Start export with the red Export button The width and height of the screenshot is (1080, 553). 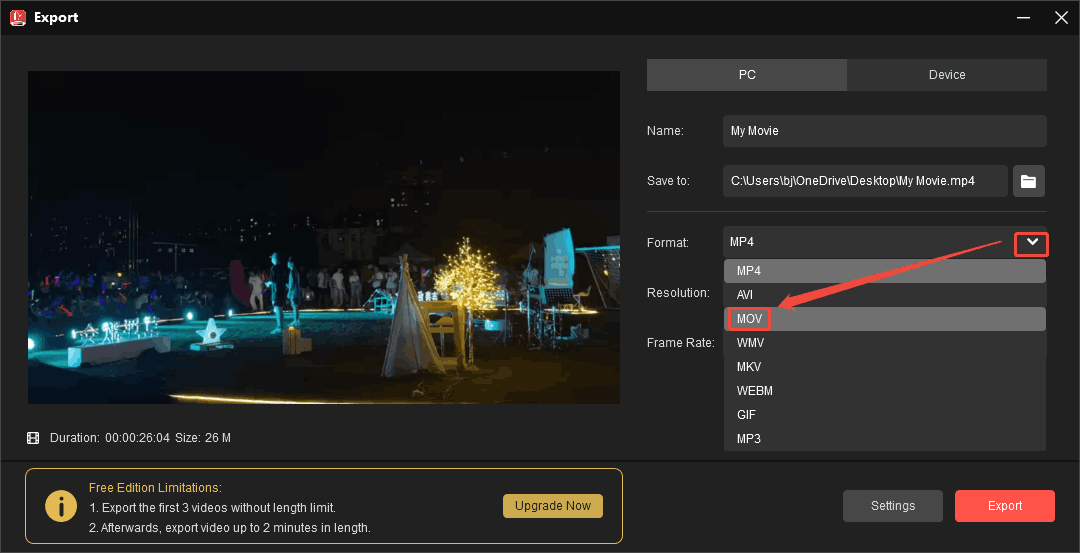pyautogui.click(x=1005, y=505)
